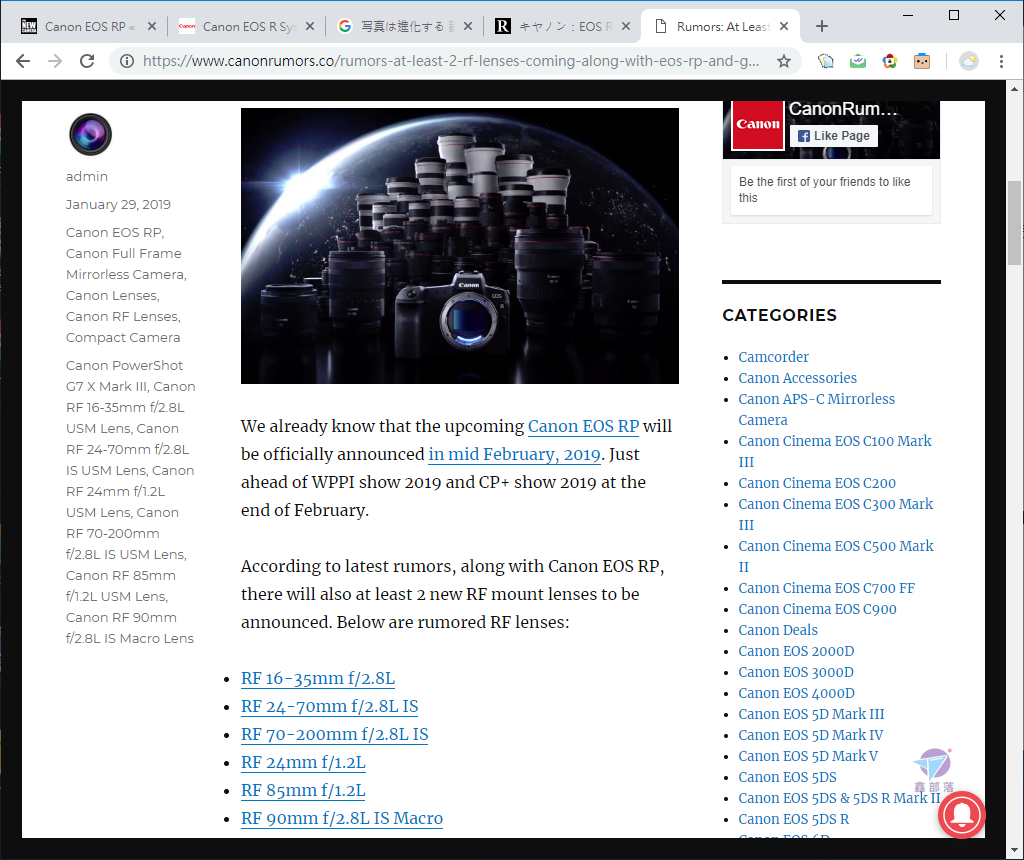Open the 'Canon EOS 5DS' category link

pos(787,777)
